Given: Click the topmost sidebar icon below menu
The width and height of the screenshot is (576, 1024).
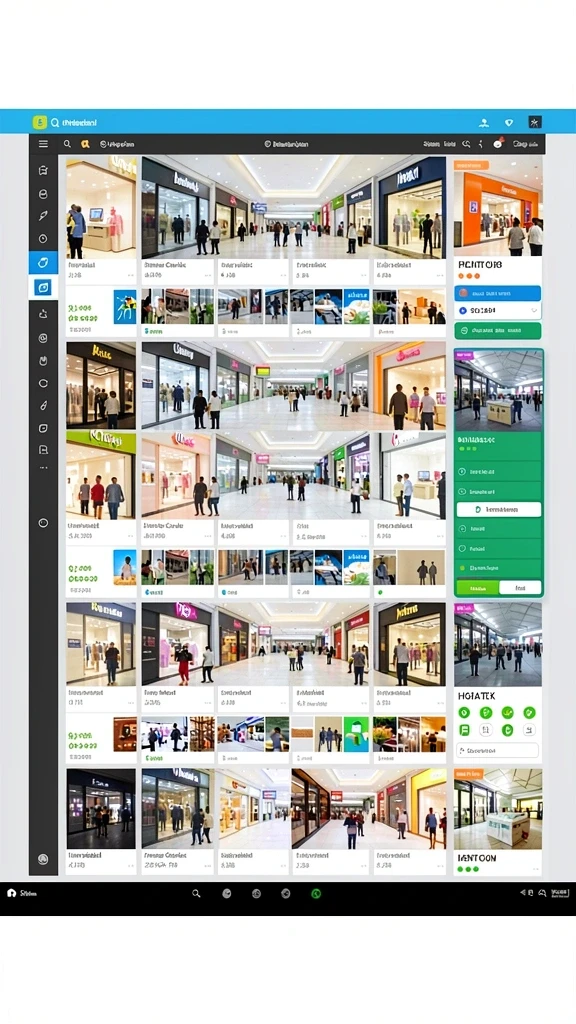Looking at the screenshot, I should pyautogui.click(x=43, y=170).
